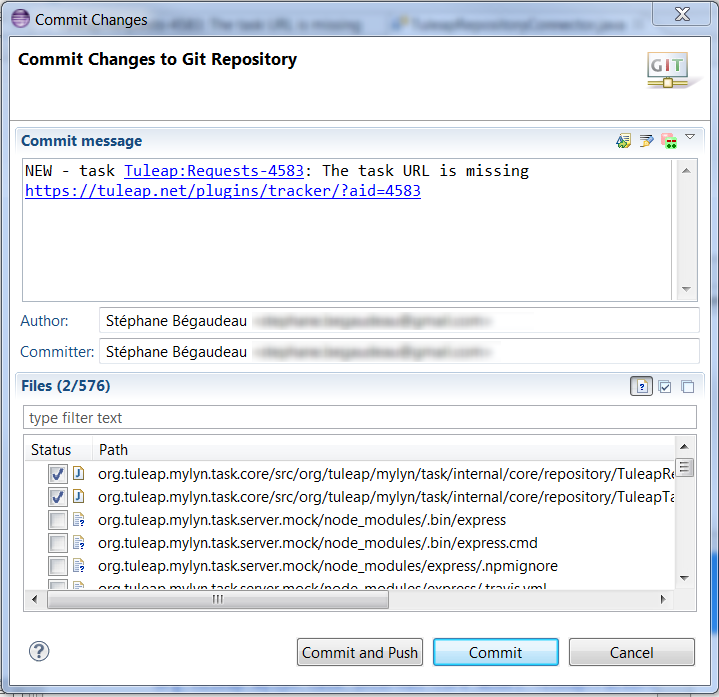Toggle the show untracked files button
This screenshot has width=719, height=697.
pyautogui.click(x=642, y=387)
